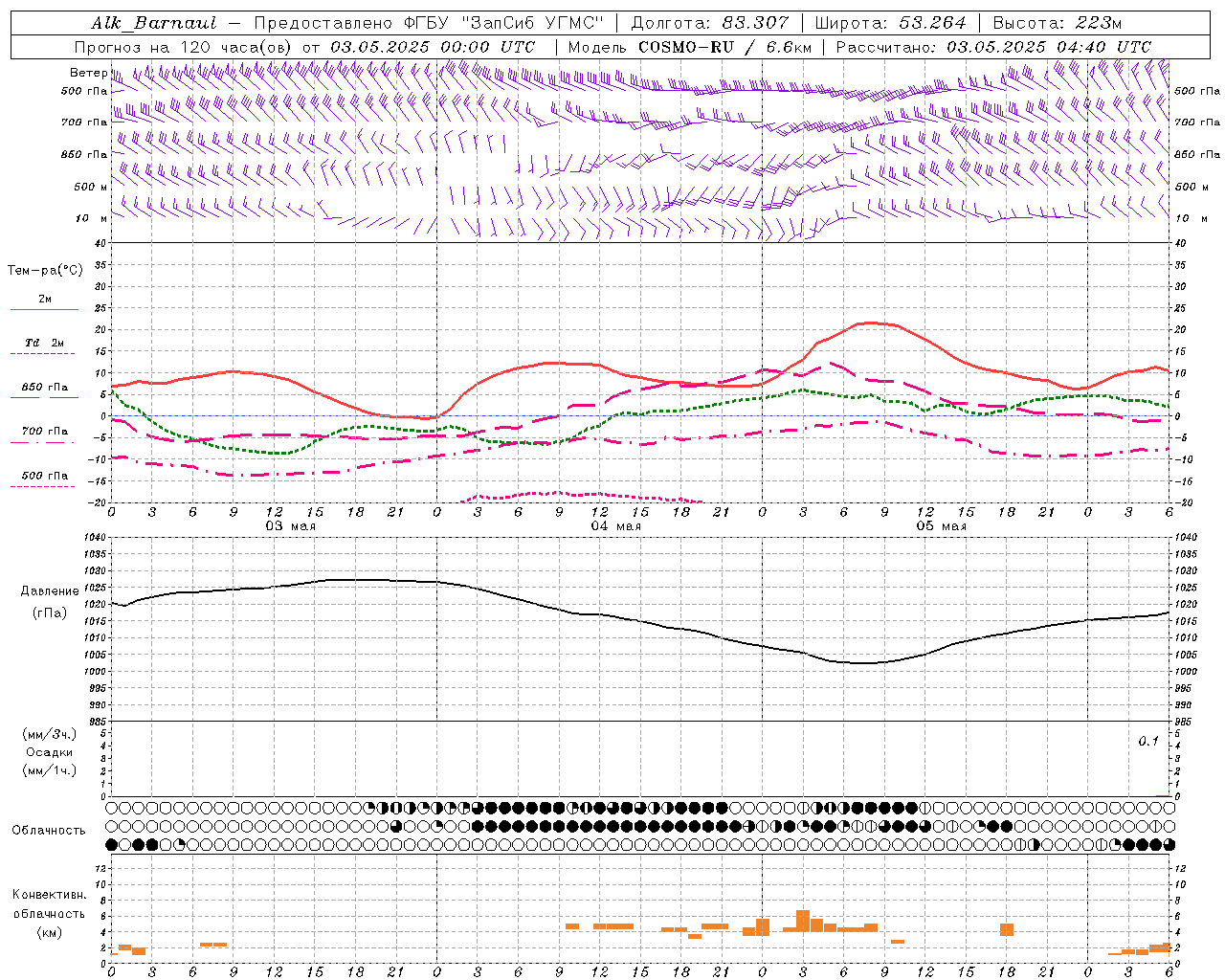Click the "03 мая" date label
Image resolution: width=1225 pixels, height=980 pixels.
pyautogui.click(x=290, y=526)
